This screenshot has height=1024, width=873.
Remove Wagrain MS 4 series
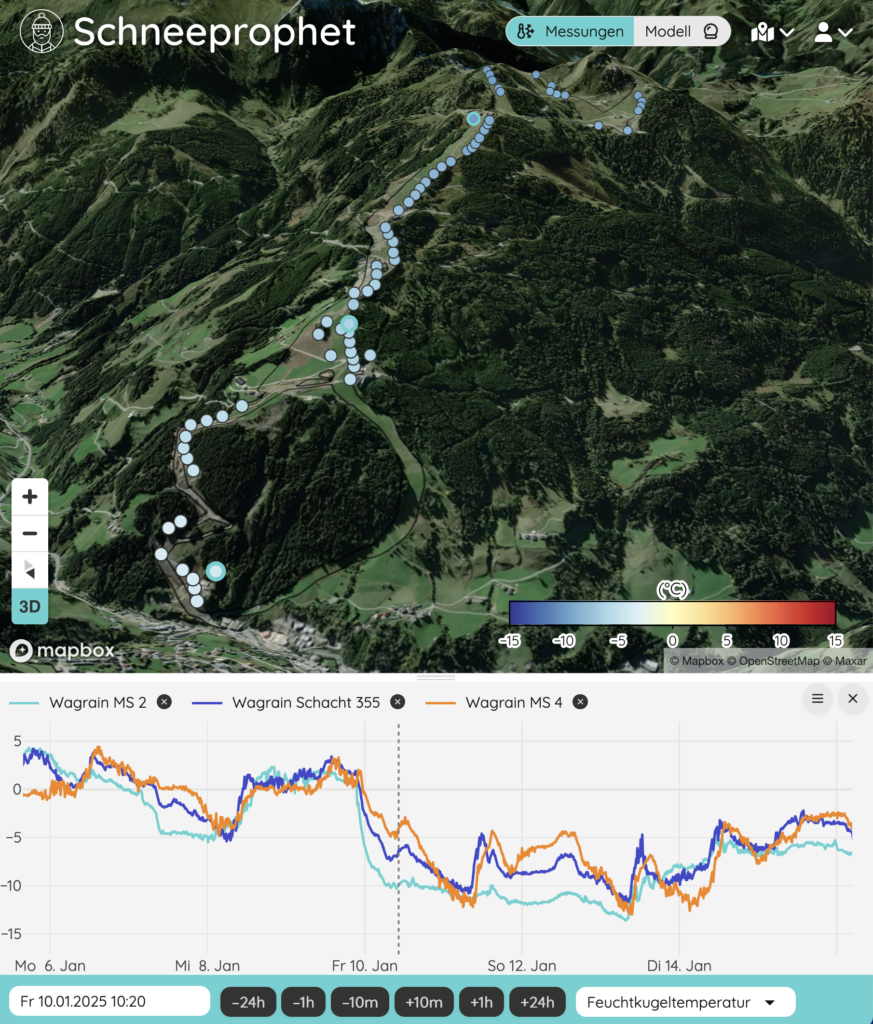[x=580, y=702]
